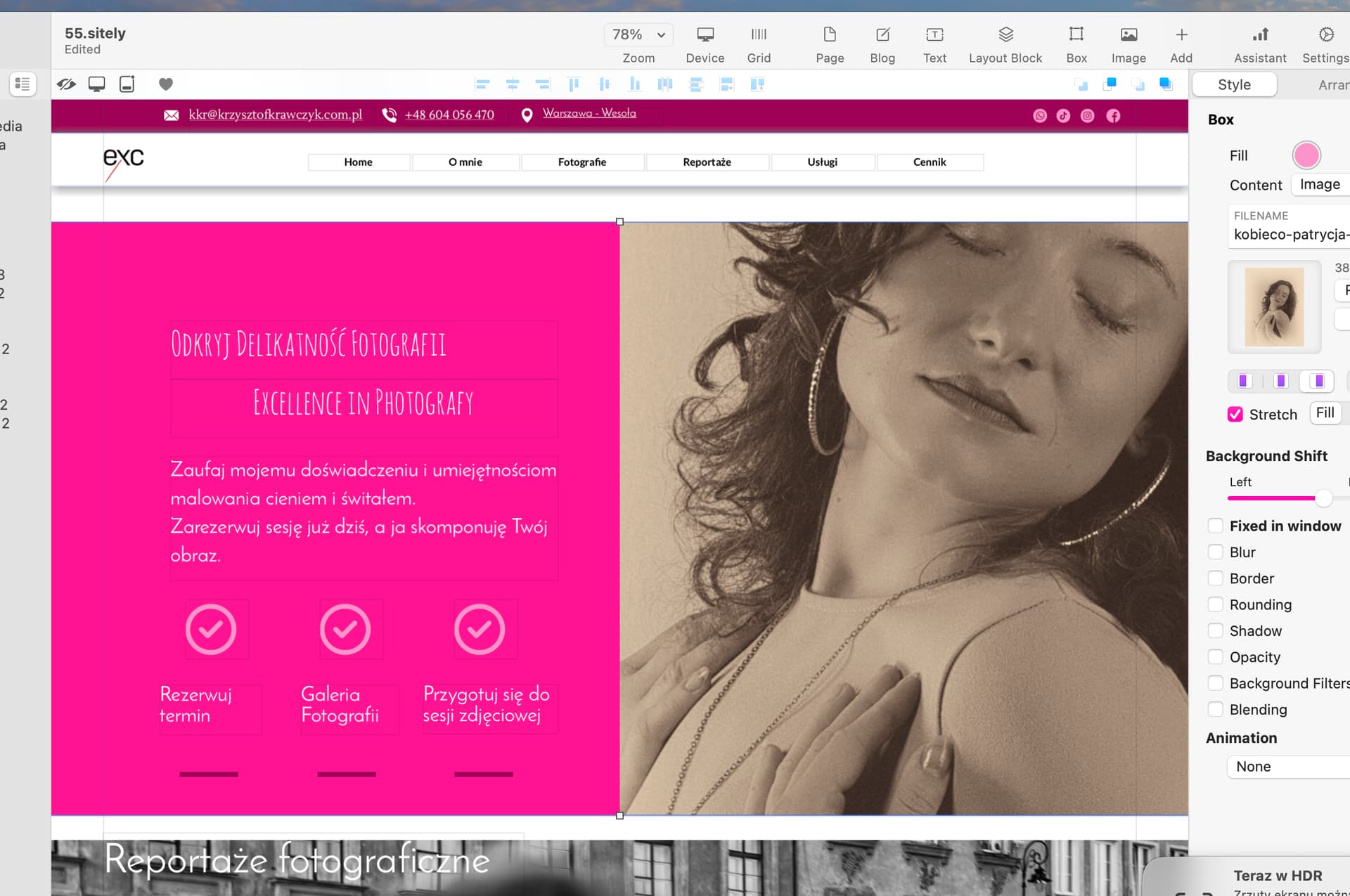Click the pink Fill color swatch

click(x=1306, y=155)
